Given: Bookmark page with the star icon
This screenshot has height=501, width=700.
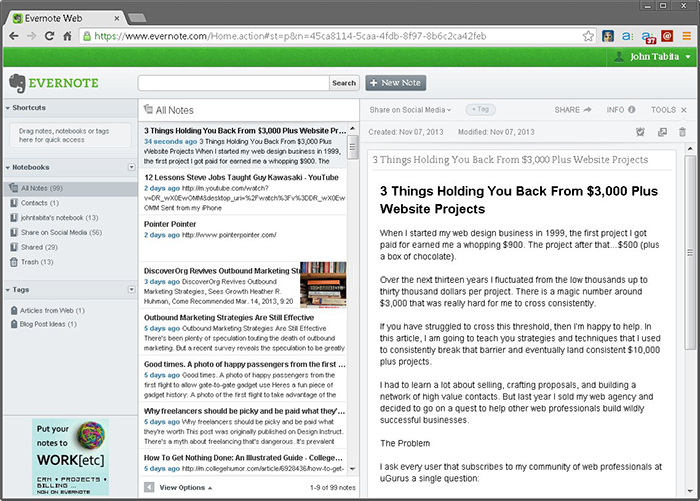Looking at the screenshot, I should tap(589, 35).
